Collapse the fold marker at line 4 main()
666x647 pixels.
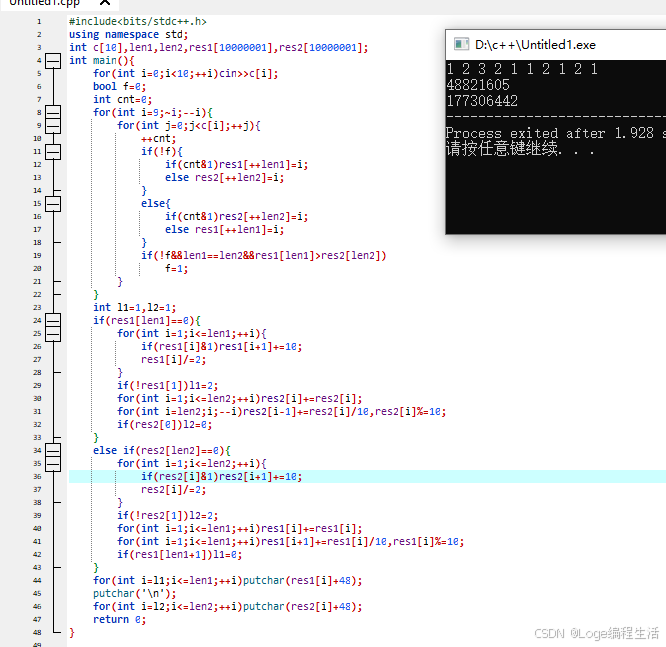click(53, 61)
